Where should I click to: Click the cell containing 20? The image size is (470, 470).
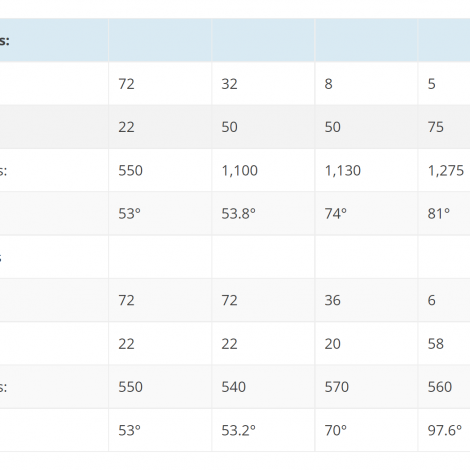tap(366, 343)
